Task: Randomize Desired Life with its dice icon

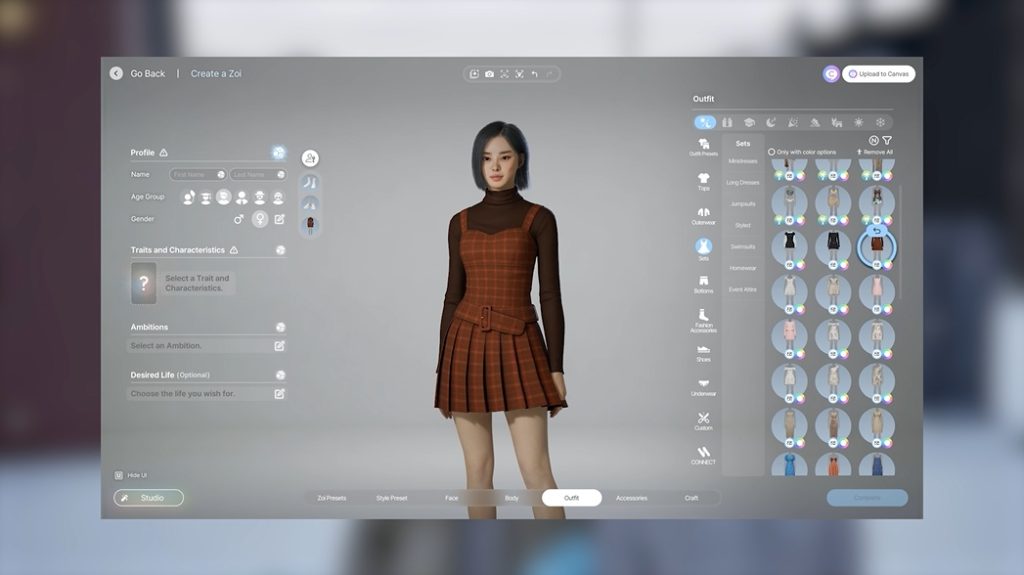Action: click(280, 375)
